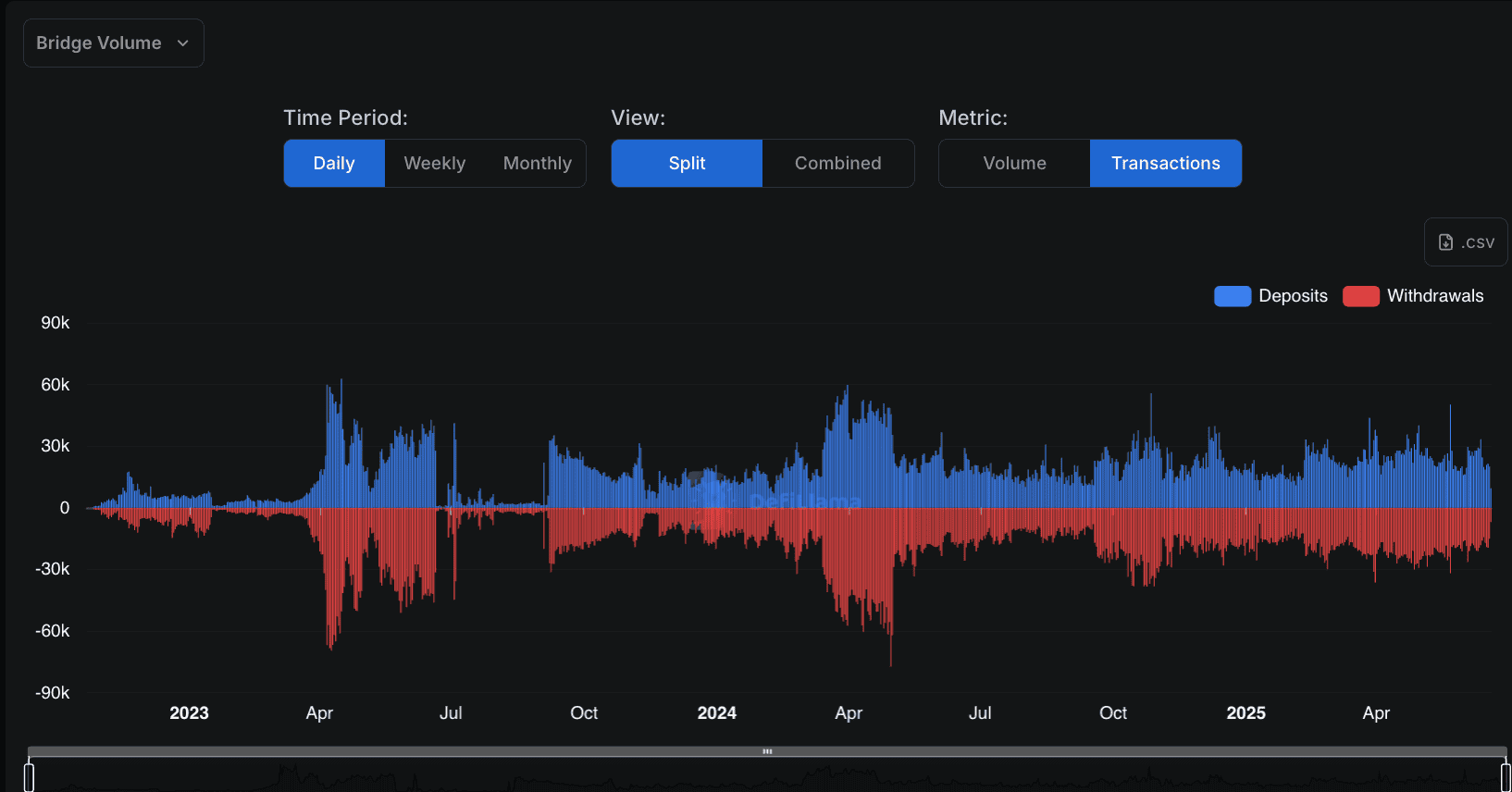Switch the view to Combined
Screen dimensions: 1512x792
pos(837,164)
